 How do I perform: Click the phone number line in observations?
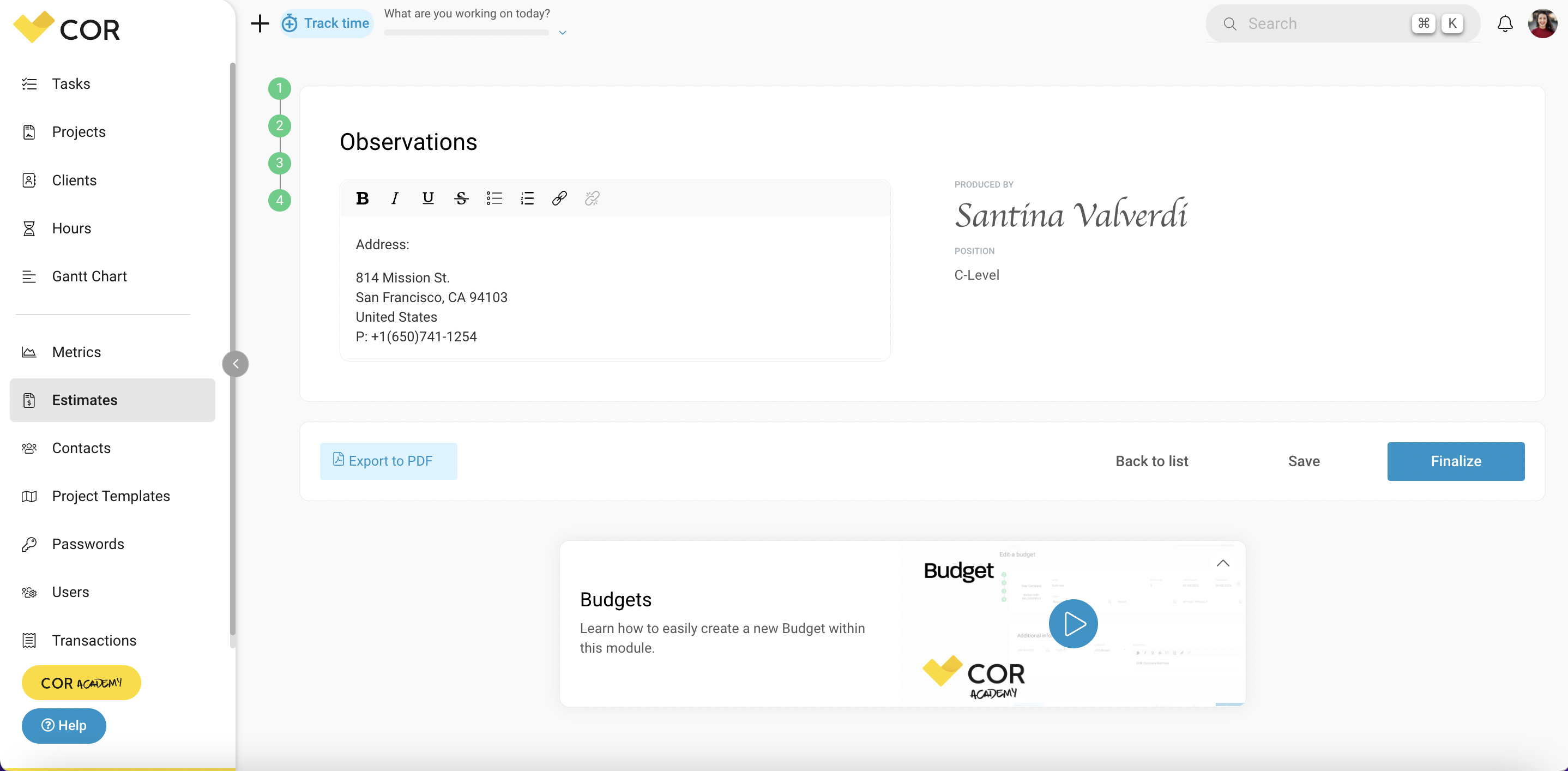[x=416, y=336]
